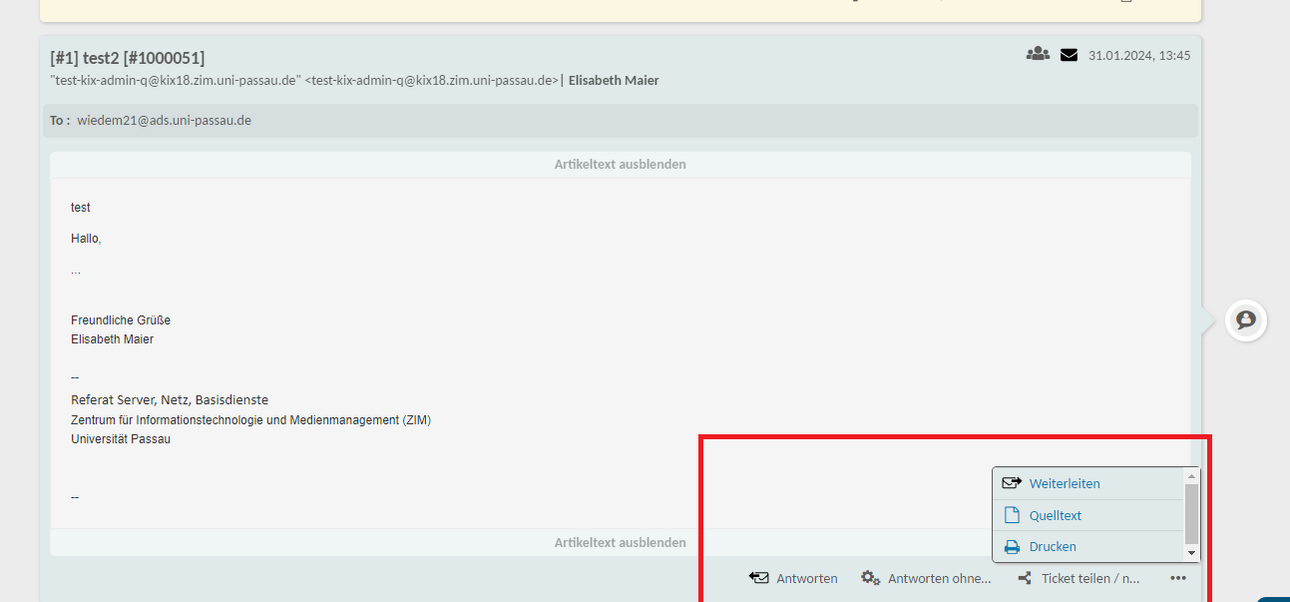
Task: Click the Antworten reply envelope icon
Action: (x=759, y=578)
